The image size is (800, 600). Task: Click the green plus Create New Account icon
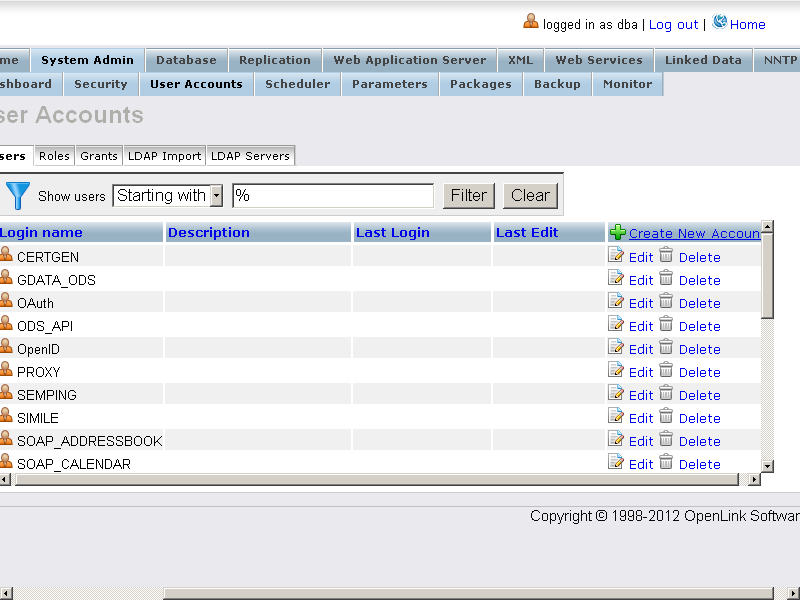coord(617,232)
